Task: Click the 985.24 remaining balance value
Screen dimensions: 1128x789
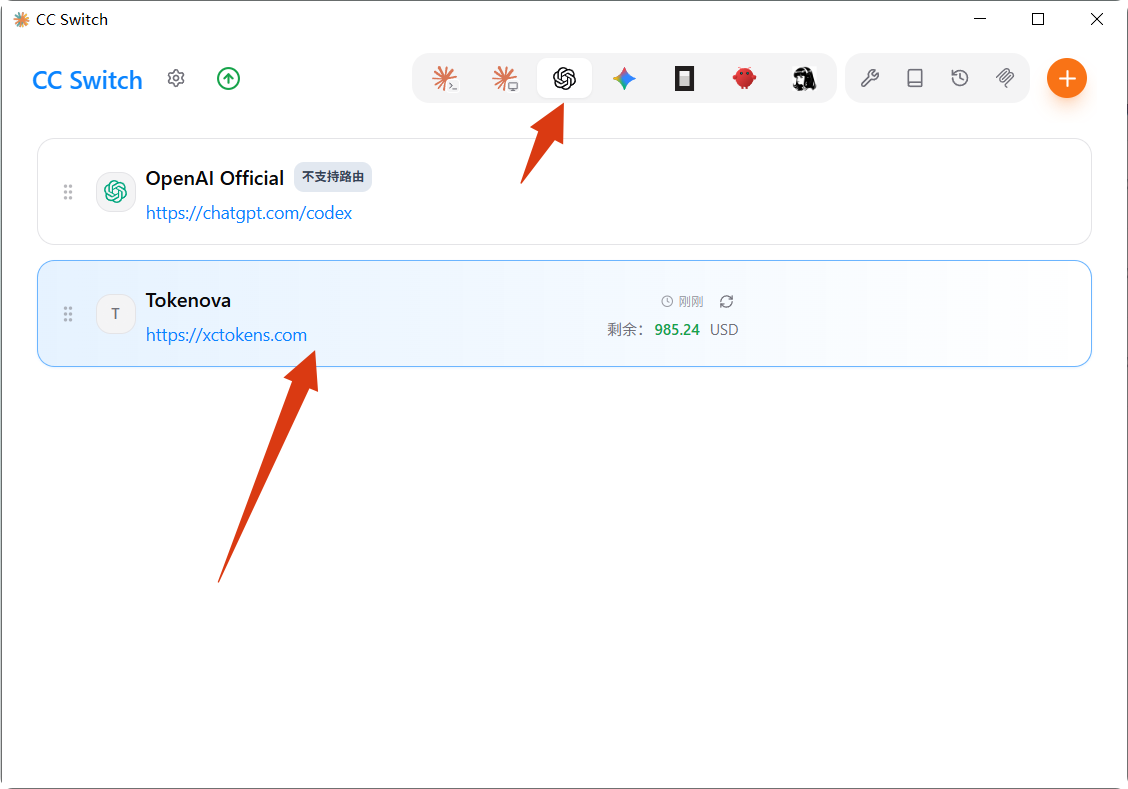Action: (677, 329)
